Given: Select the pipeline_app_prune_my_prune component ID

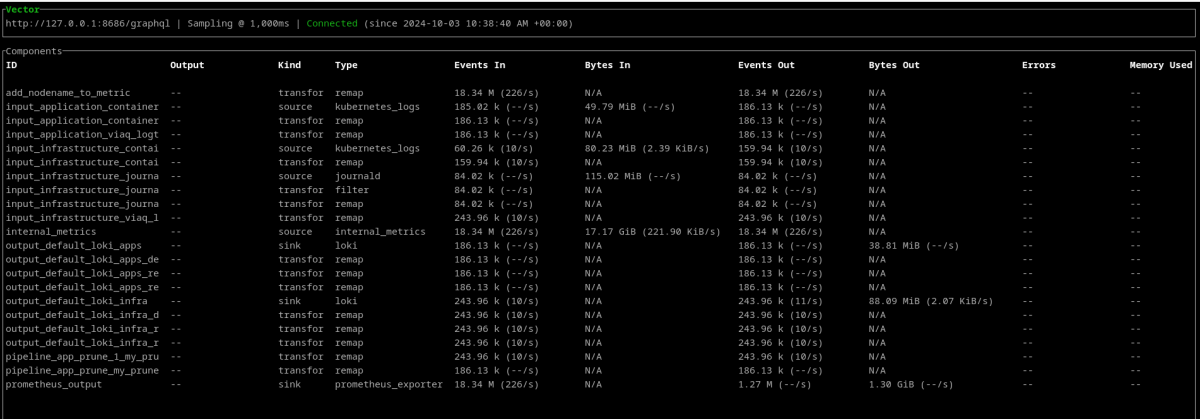Looking at the screenshot, I should pyautogui.click(x=82, y=370).
